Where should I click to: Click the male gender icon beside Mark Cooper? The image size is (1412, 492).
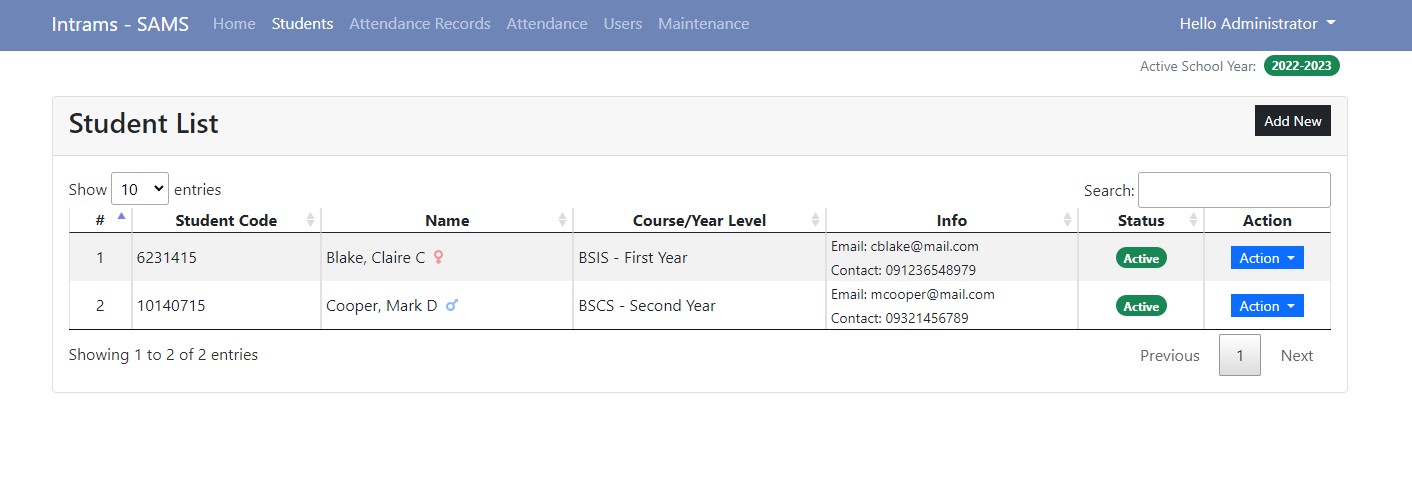[452, 305]
